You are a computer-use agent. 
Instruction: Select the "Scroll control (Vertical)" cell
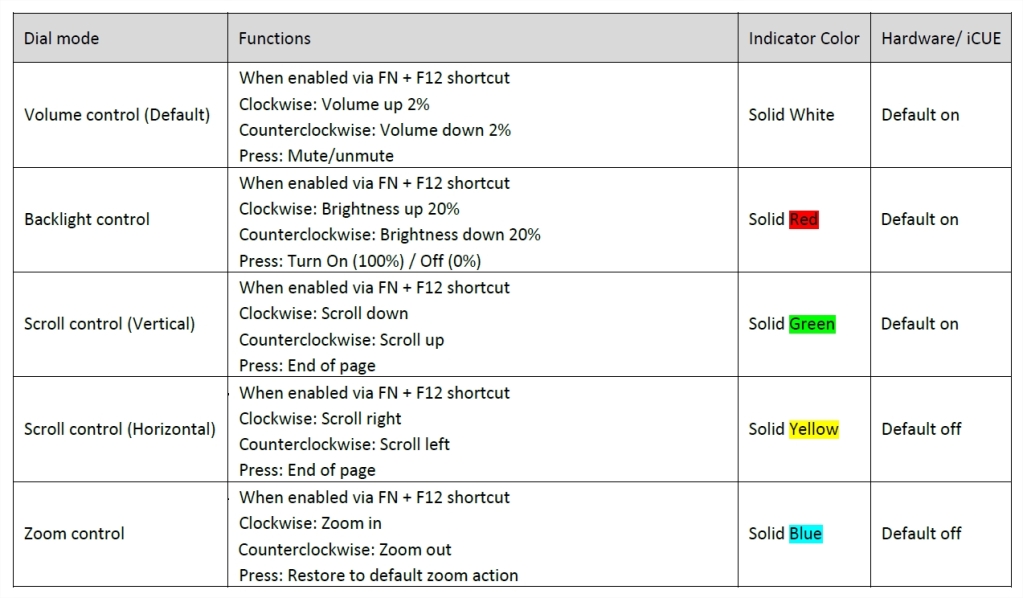click(110, 324)
